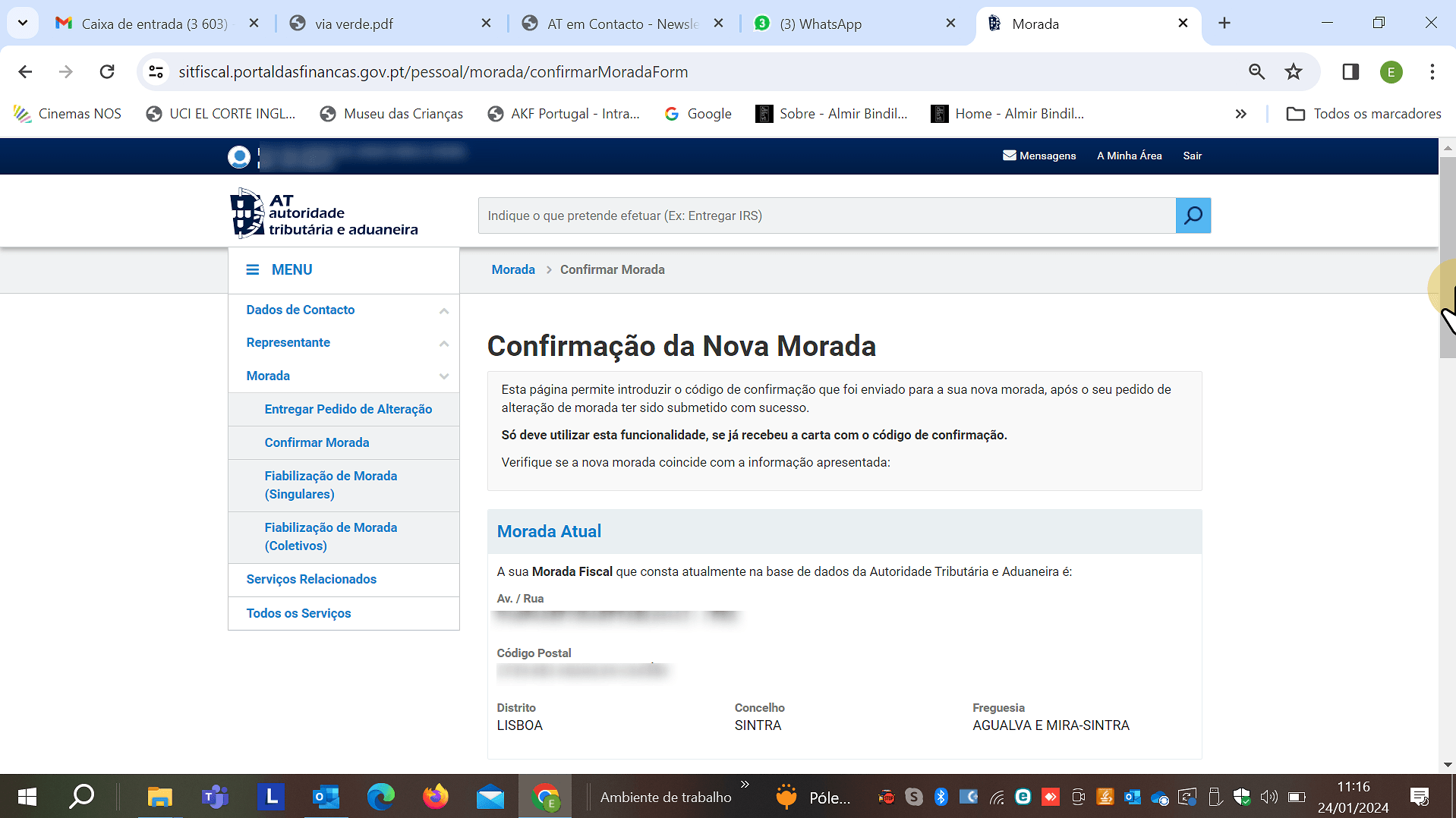
Task: Click the Sair logout link
Action: click(1192, 156)
